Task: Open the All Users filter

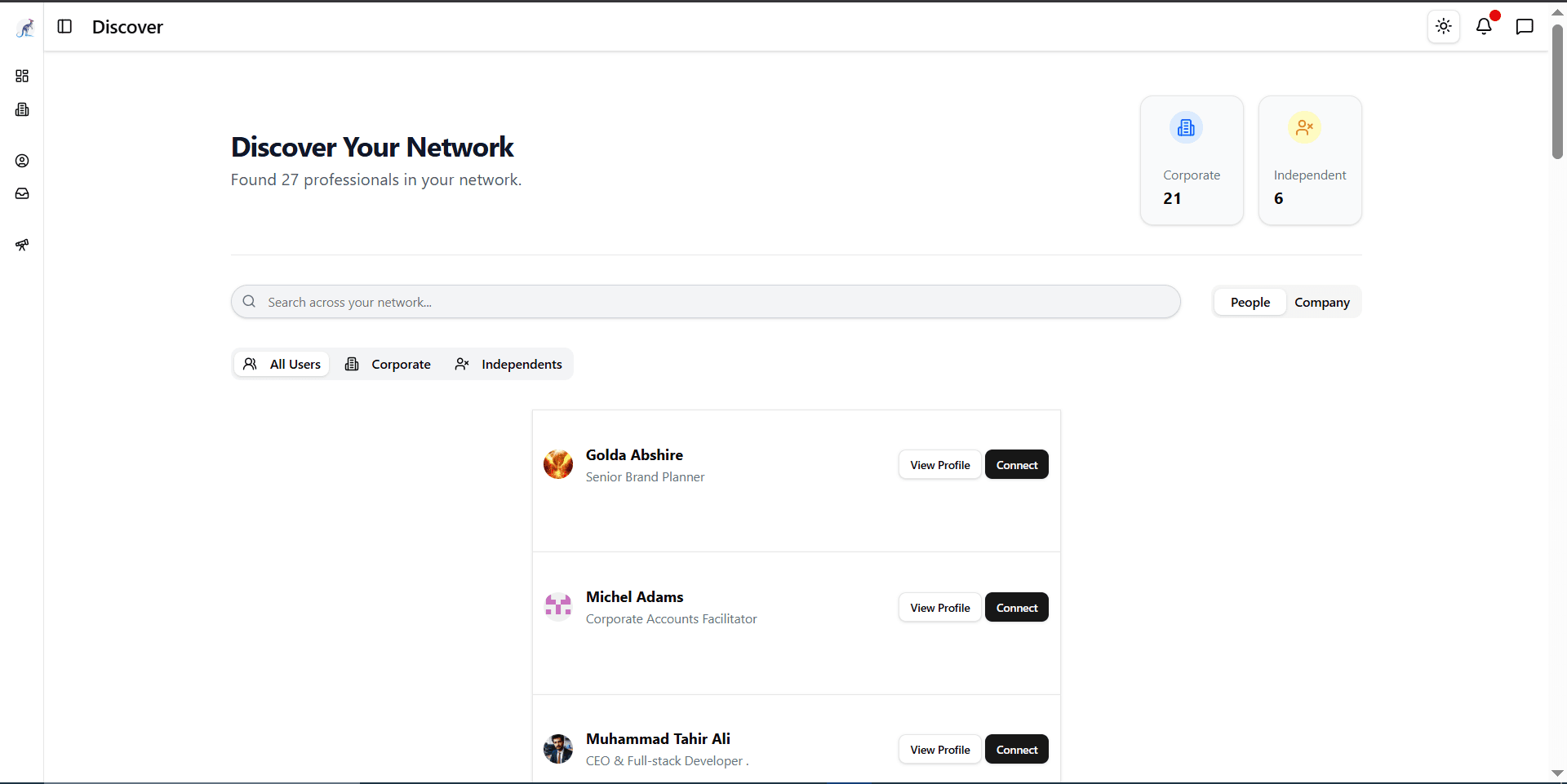Action: pos(281,364)
